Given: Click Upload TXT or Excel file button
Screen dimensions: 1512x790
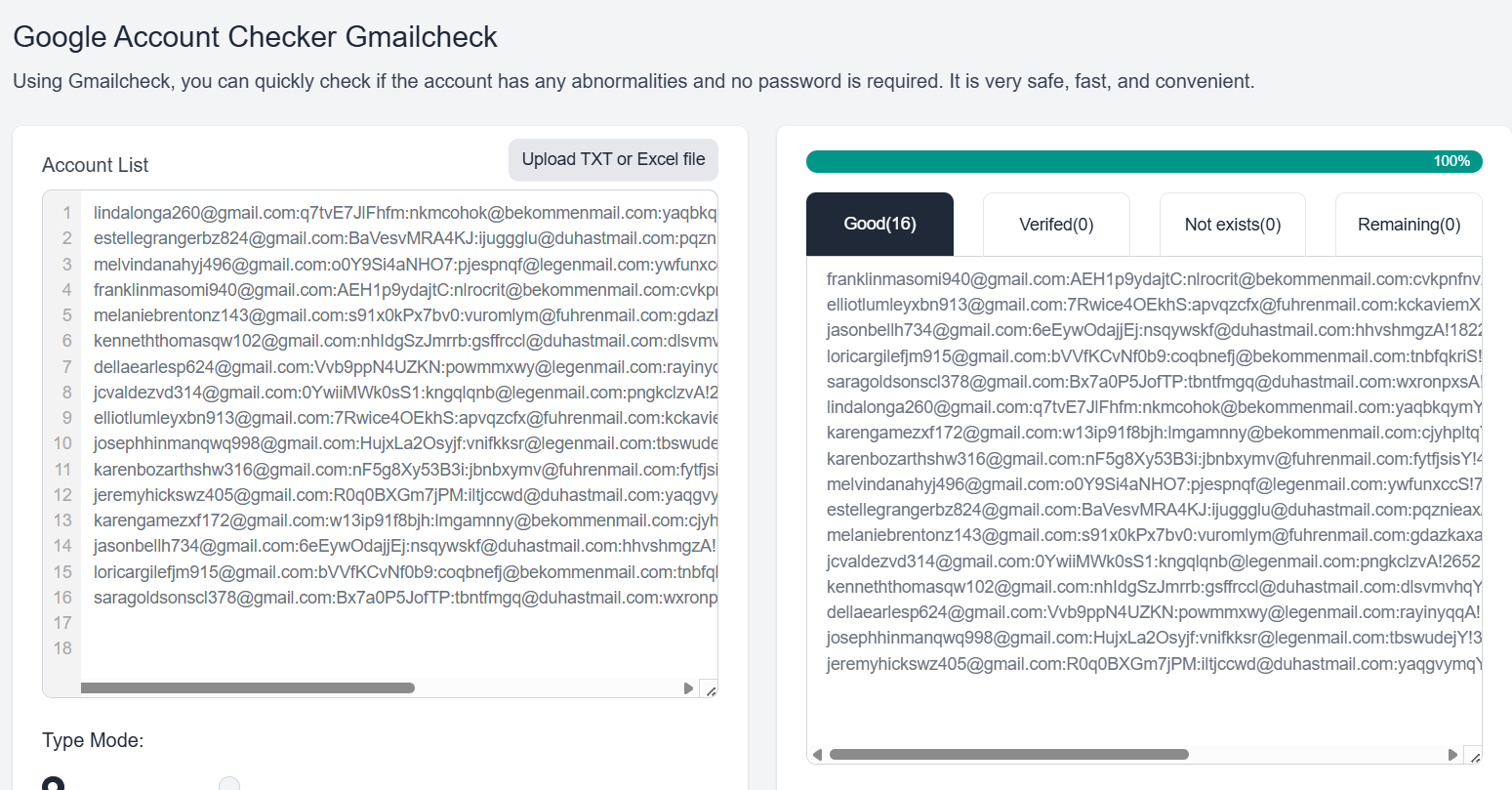Looking at the screenshot, I should coord(613,159).
